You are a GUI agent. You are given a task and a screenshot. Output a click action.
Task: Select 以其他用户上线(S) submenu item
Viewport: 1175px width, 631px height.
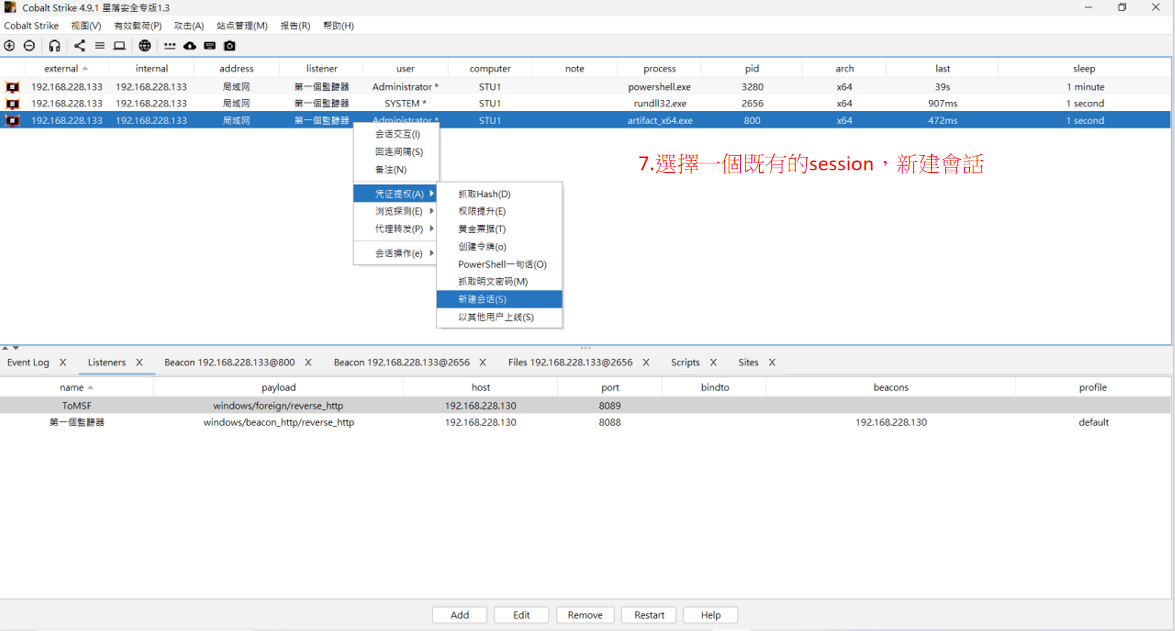499,317
